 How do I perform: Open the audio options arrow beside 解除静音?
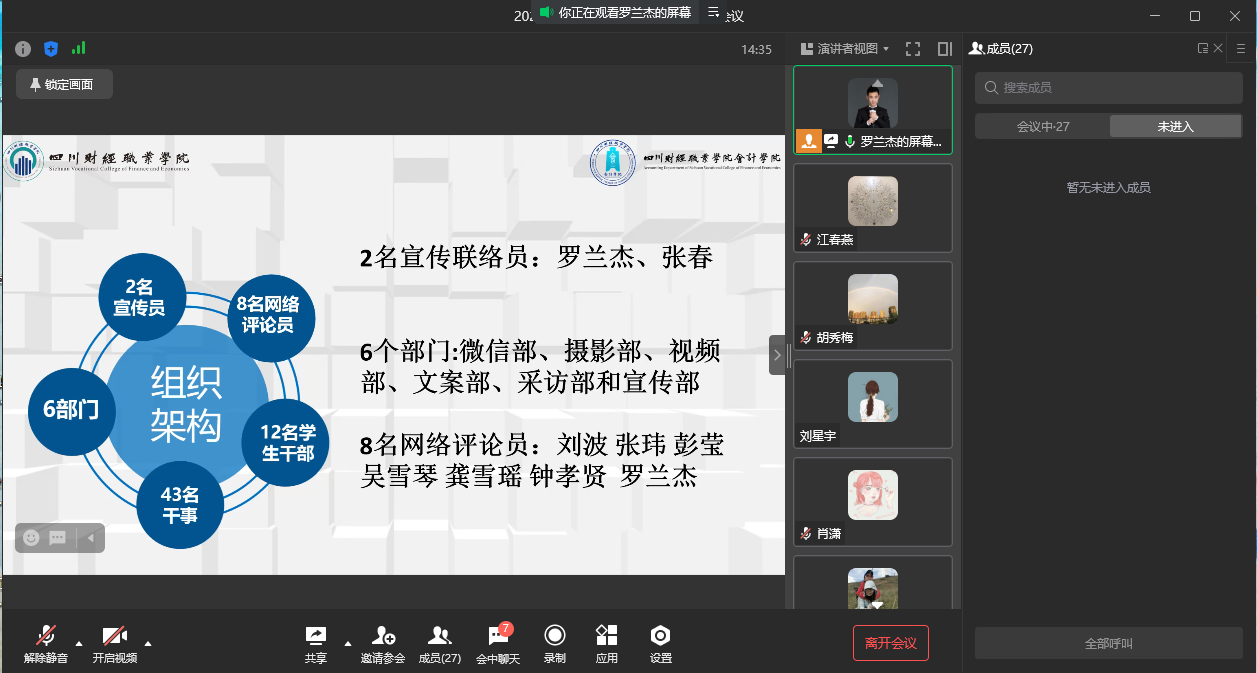(x=79, y=642)
